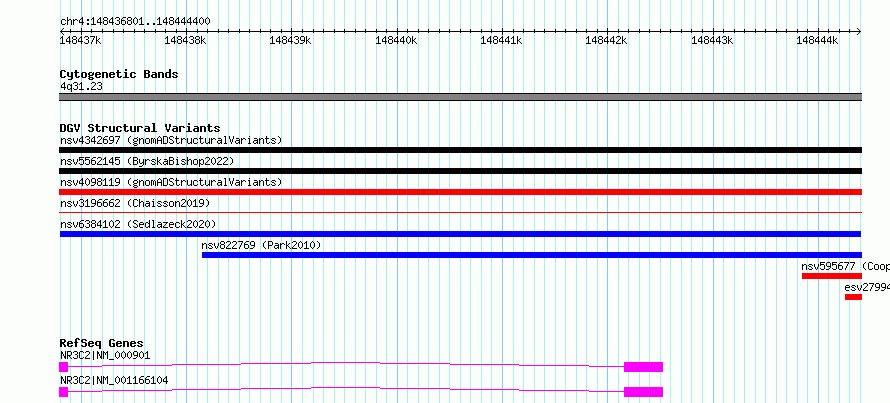Open the NR3C2|NM_000901 transcript label
Screen dimensions: 890x403
[105, 356]
